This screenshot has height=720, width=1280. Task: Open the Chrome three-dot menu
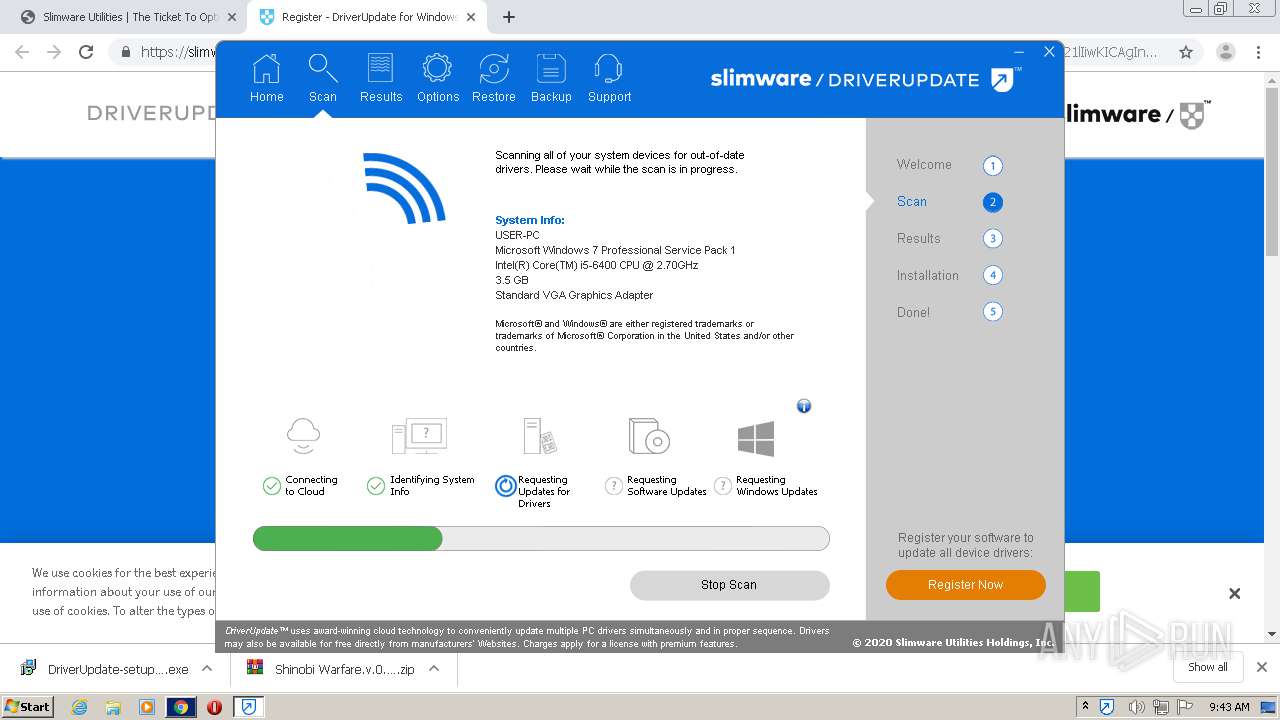click(1260, 52)
